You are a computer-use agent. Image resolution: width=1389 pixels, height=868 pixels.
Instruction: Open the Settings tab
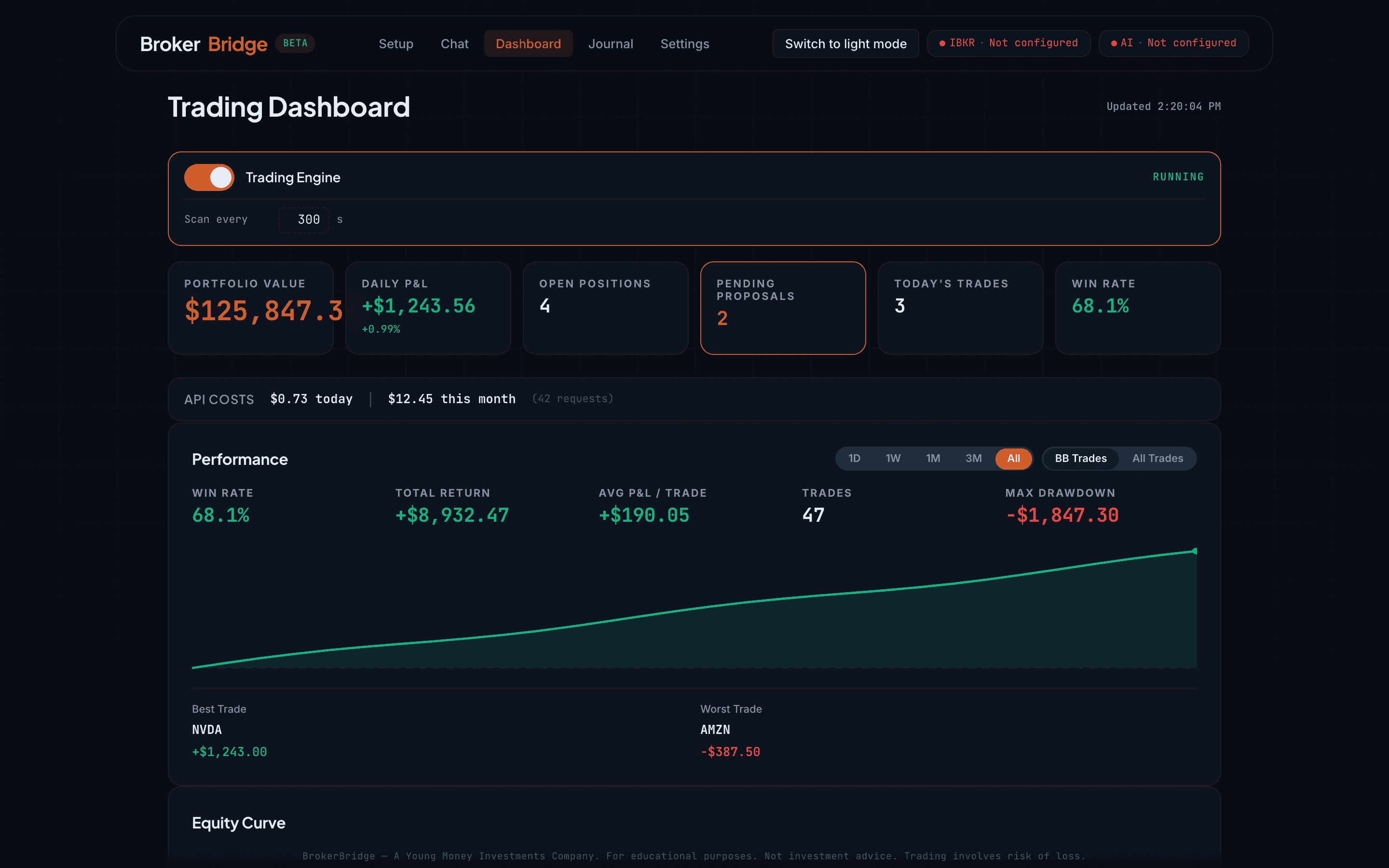[684, 43]
